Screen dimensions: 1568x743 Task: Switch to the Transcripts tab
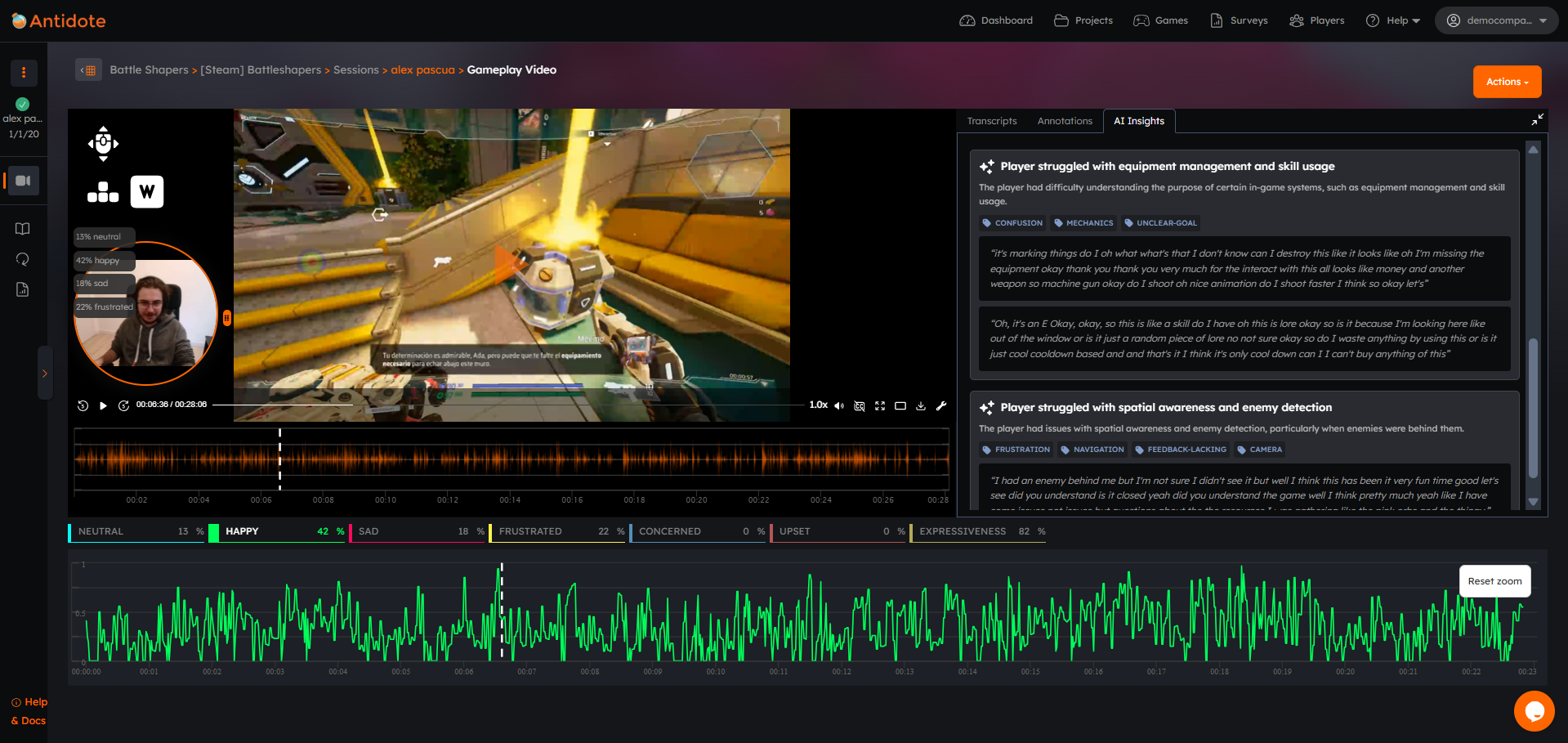pyautogui.click(x=991, y=120)
